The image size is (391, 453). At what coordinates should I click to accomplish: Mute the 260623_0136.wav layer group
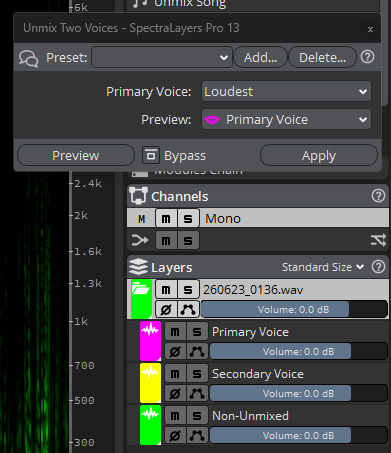[x=166, y=290]
